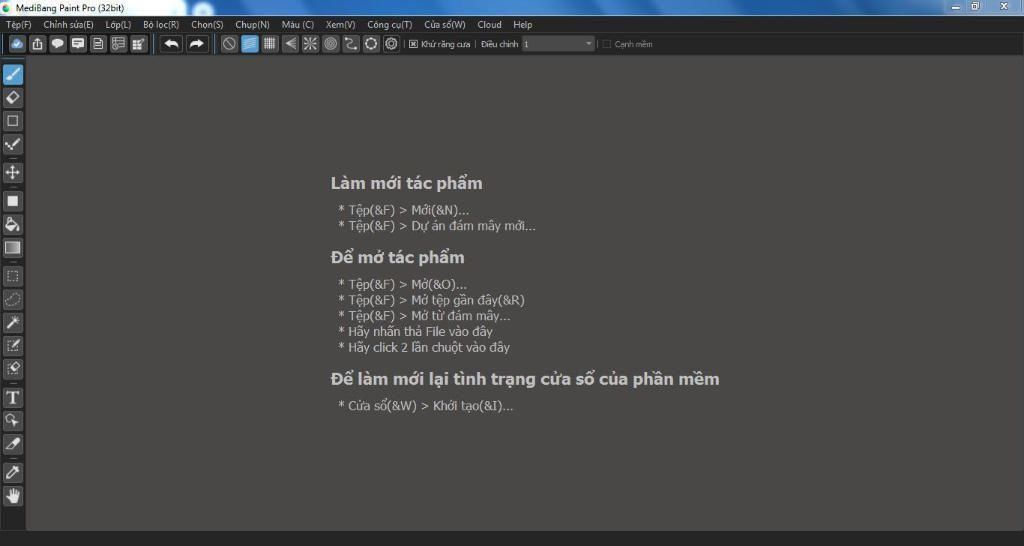Screen dimensions: 1024x546
Task: Select the Move tool
Action: point(12,172)
